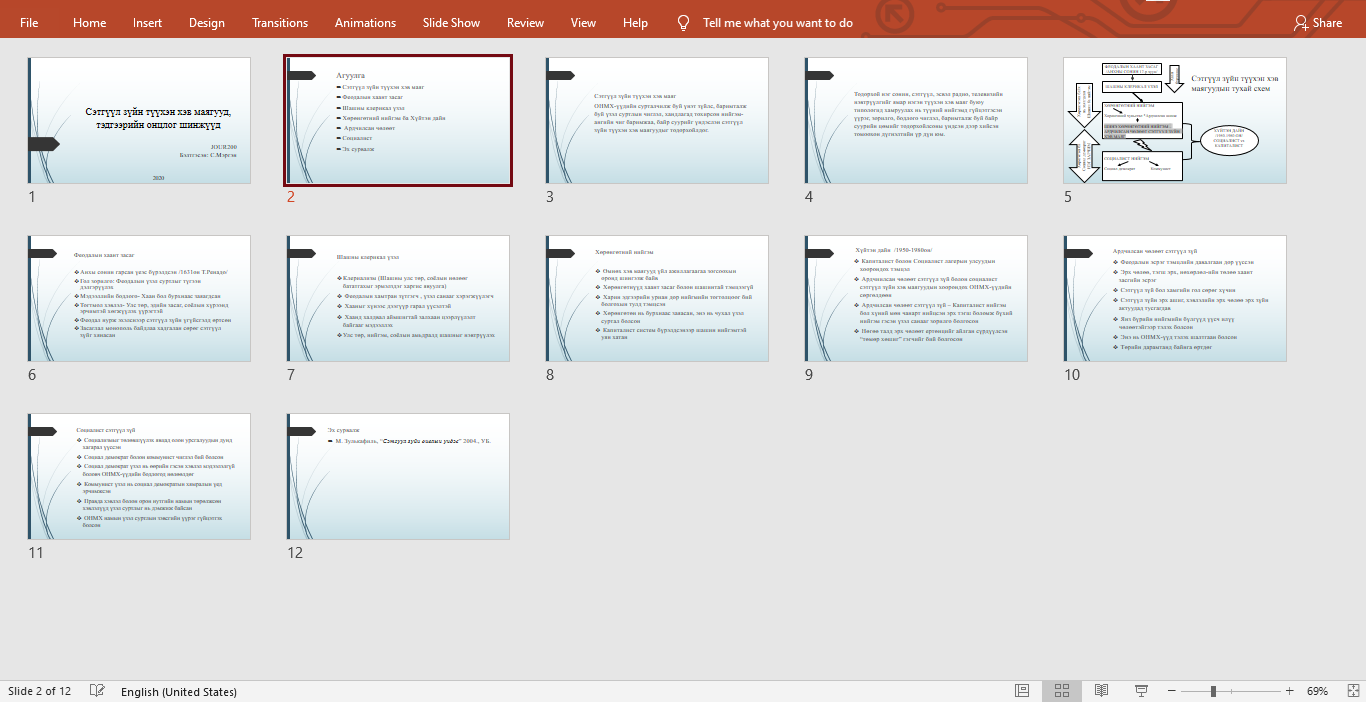Switch to the Transitions tab
Image resolution: width=1366 pixels, height=702 pixels.
280,22
